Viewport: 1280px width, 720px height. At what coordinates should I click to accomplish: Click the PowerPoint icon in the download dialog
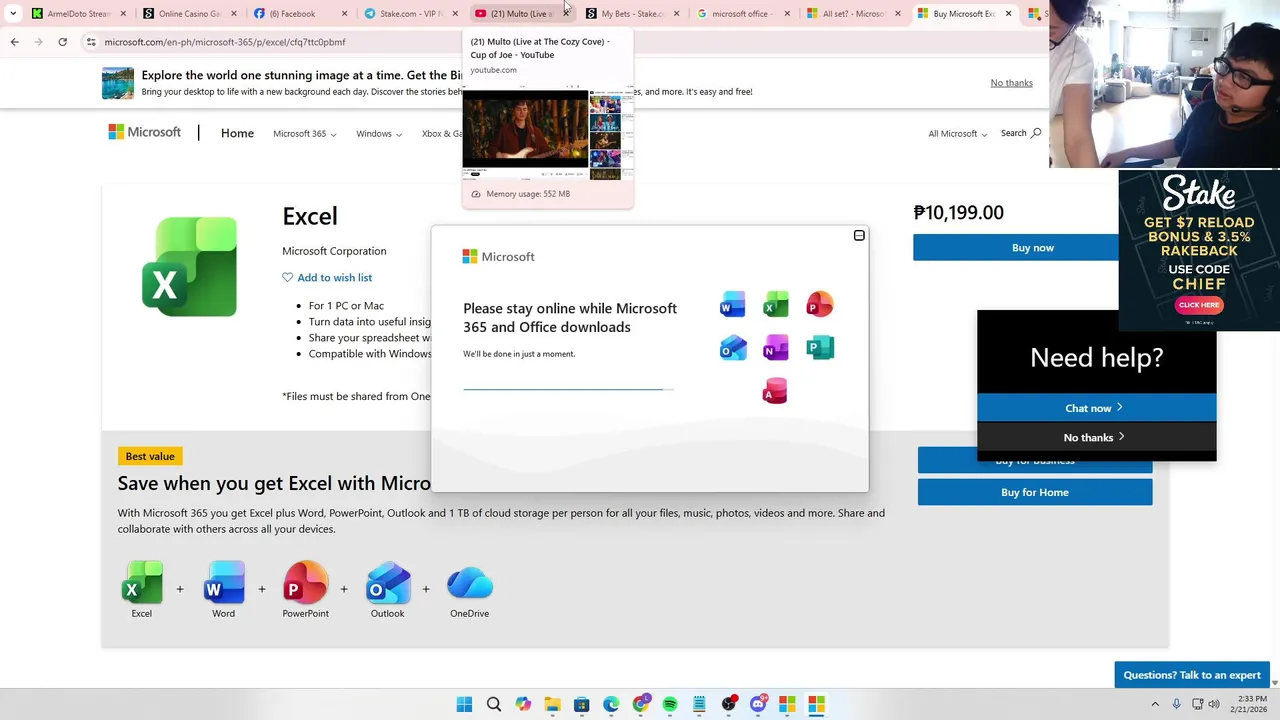[x=820, y=305]
